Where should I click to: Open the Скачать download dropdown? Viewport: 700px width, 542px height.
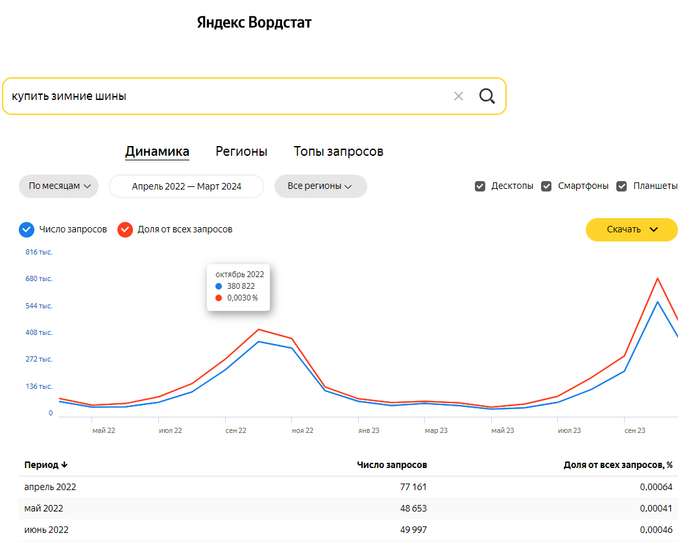[x=632, y=229]
